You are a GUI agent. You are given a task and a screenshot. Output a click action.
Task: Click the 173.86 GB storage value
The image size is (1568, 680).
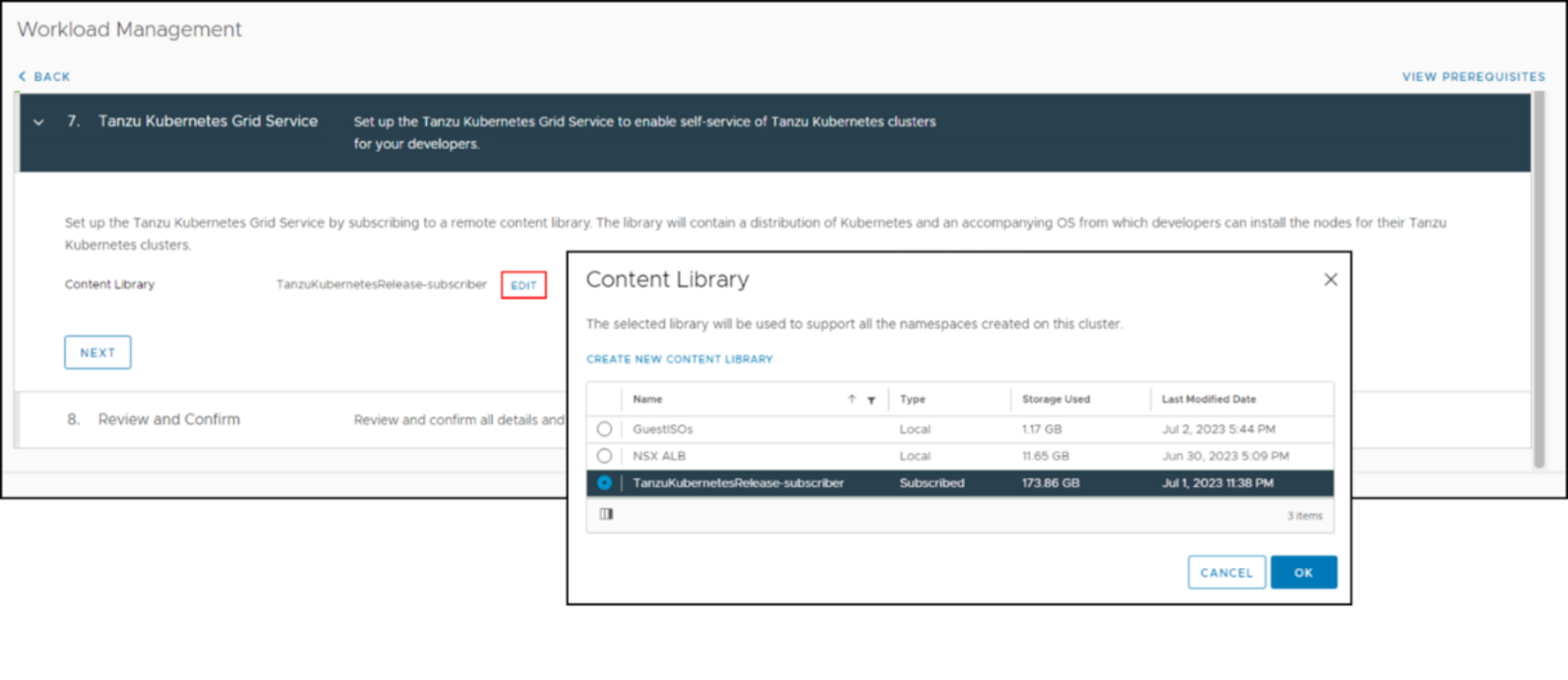click(x=1051, y=483)
